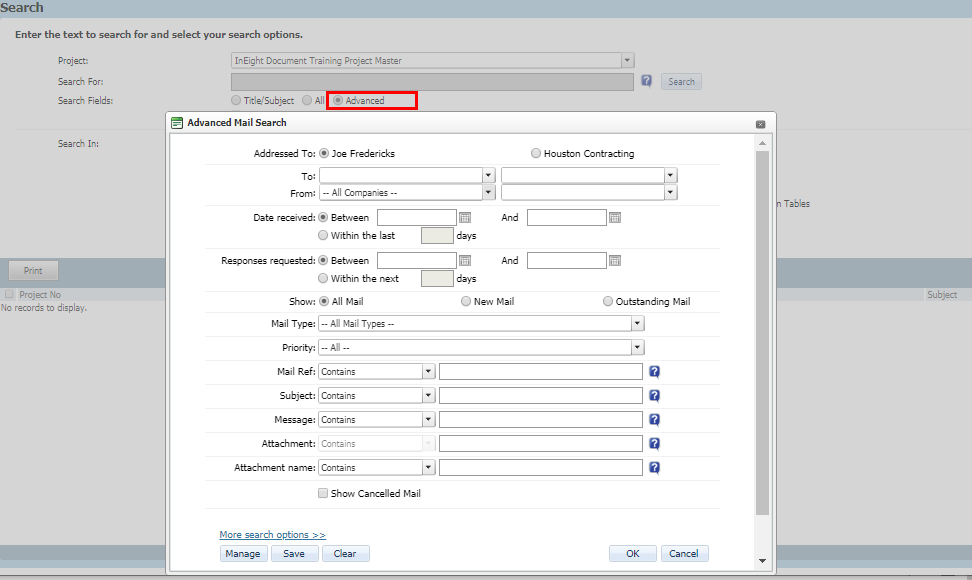Select New Mail under Show options
972x580 pixels.
(465, 300)
